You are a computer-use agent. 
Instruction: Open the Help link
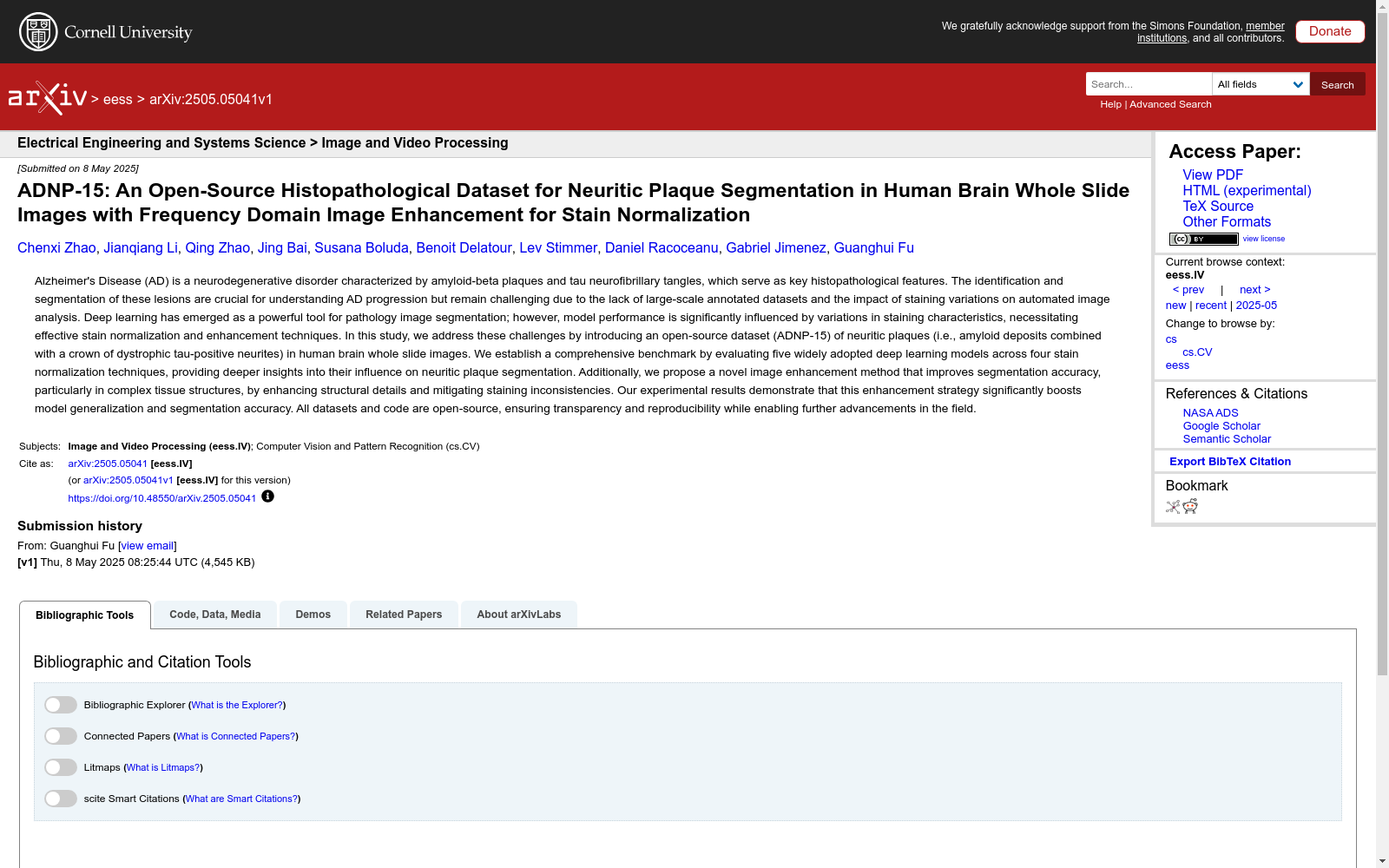[x=1110, y=104]
